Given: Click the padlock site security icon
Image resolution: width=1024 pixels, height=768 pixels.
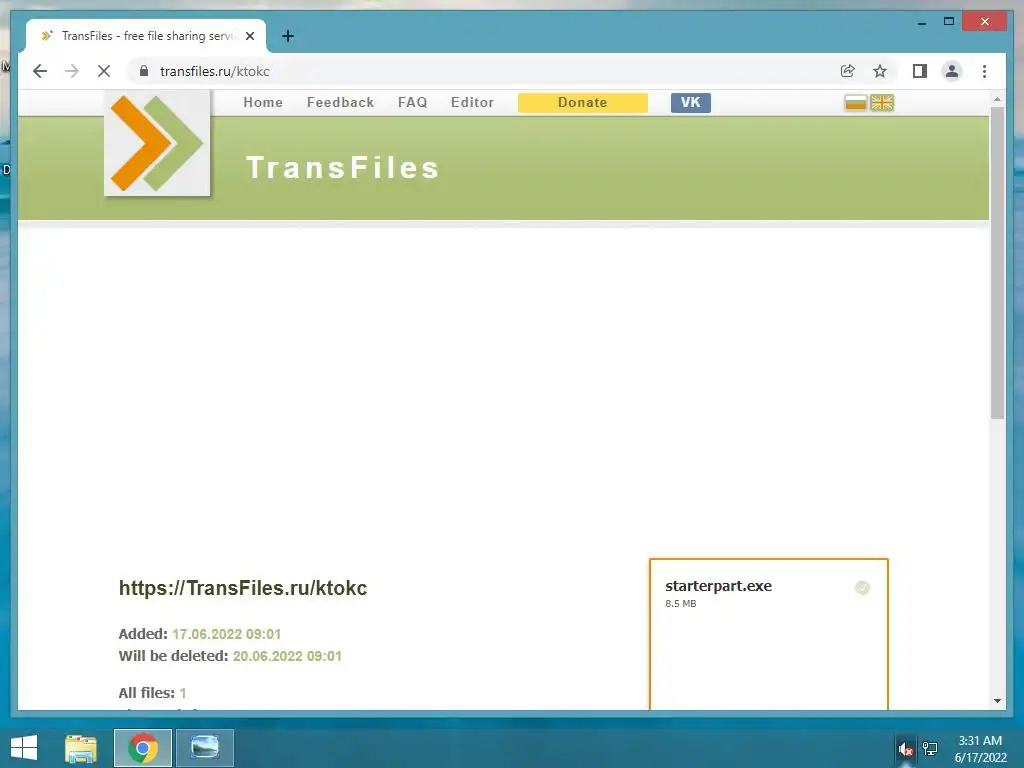Looking at the screenshot, I should pos(144,71).
